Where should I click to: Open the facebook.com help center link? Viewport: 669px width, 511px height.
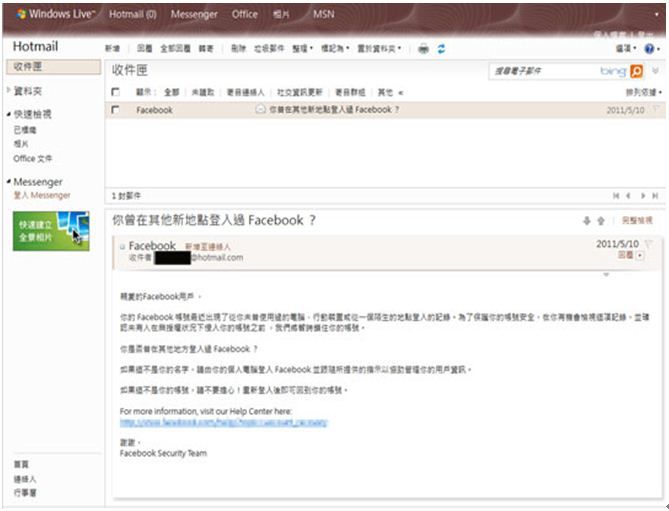224,422
